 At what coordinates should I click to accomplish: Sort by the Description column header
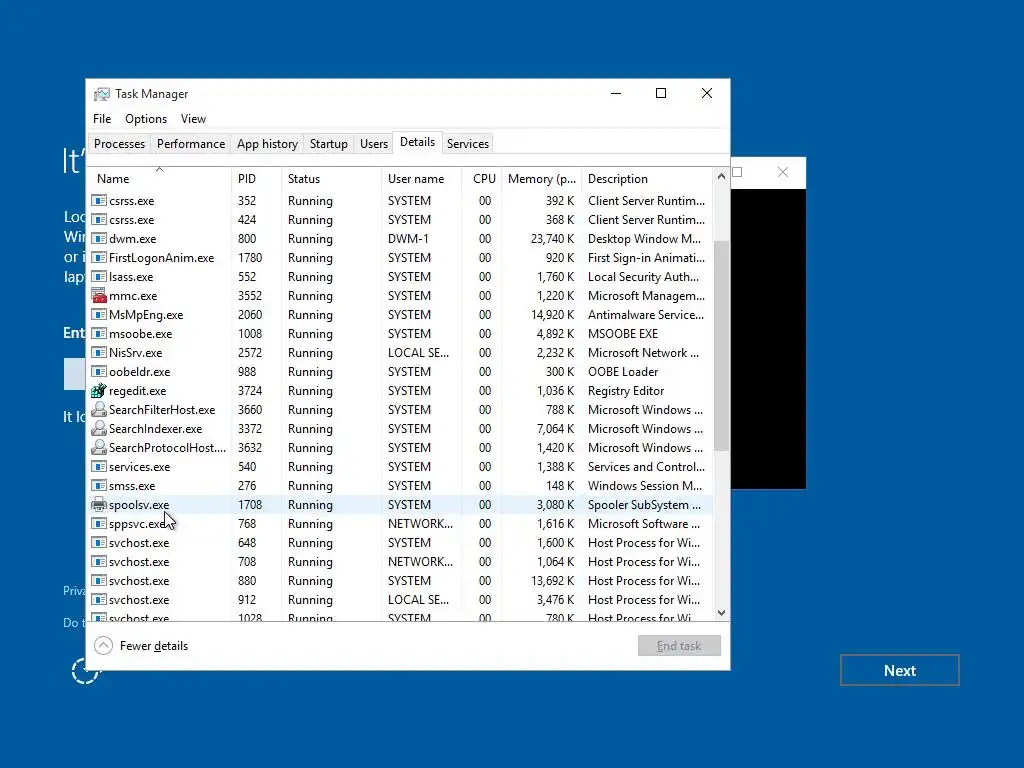[647, 178]
